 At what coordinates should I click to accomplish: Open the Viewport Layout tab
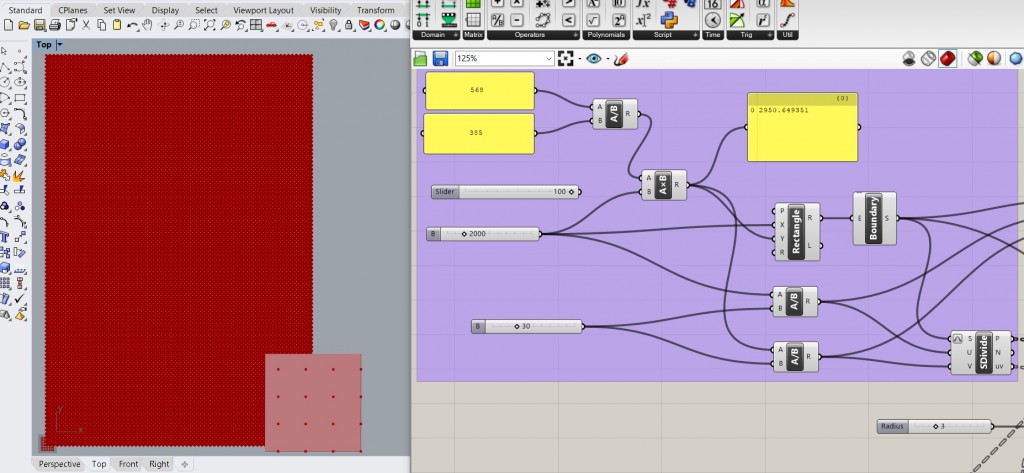click(263, 10)
